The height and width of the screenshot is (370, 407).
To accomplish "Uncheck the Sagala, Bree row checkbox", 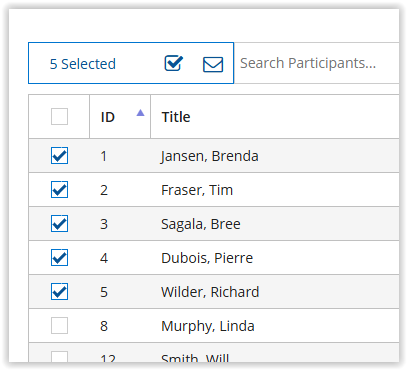I will 59,224.
